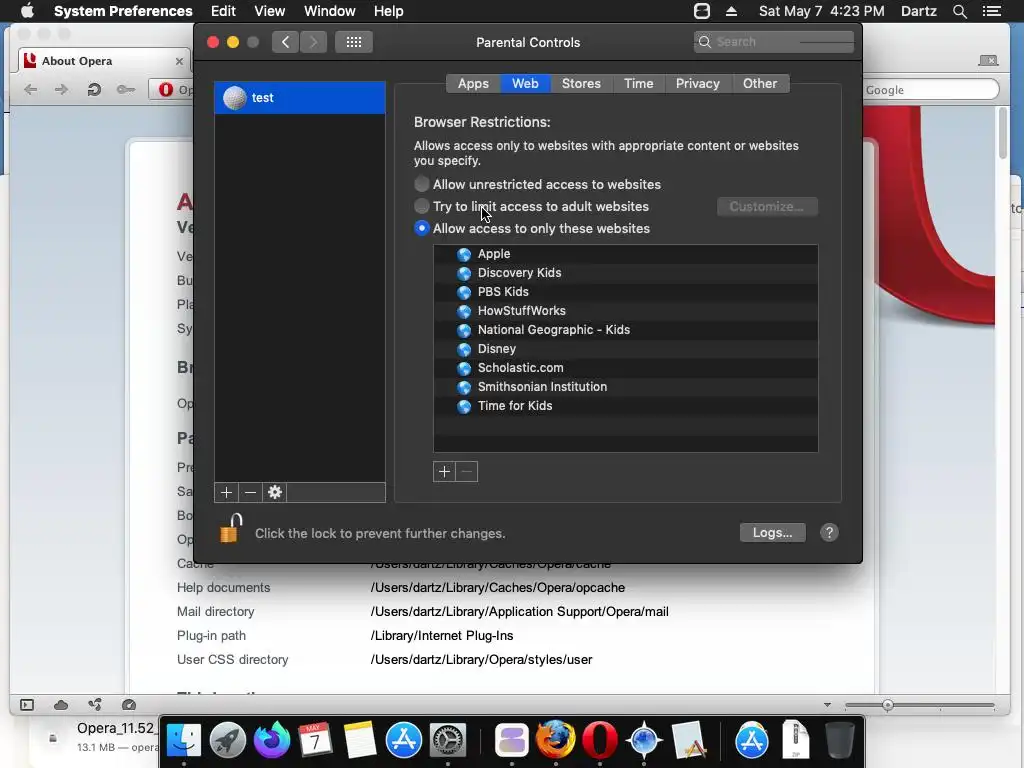Image resolution: width=1024 pixels, height=768 pixels.
Task: Open Launchpad from the Dock
Action: [x=228, y=741]
